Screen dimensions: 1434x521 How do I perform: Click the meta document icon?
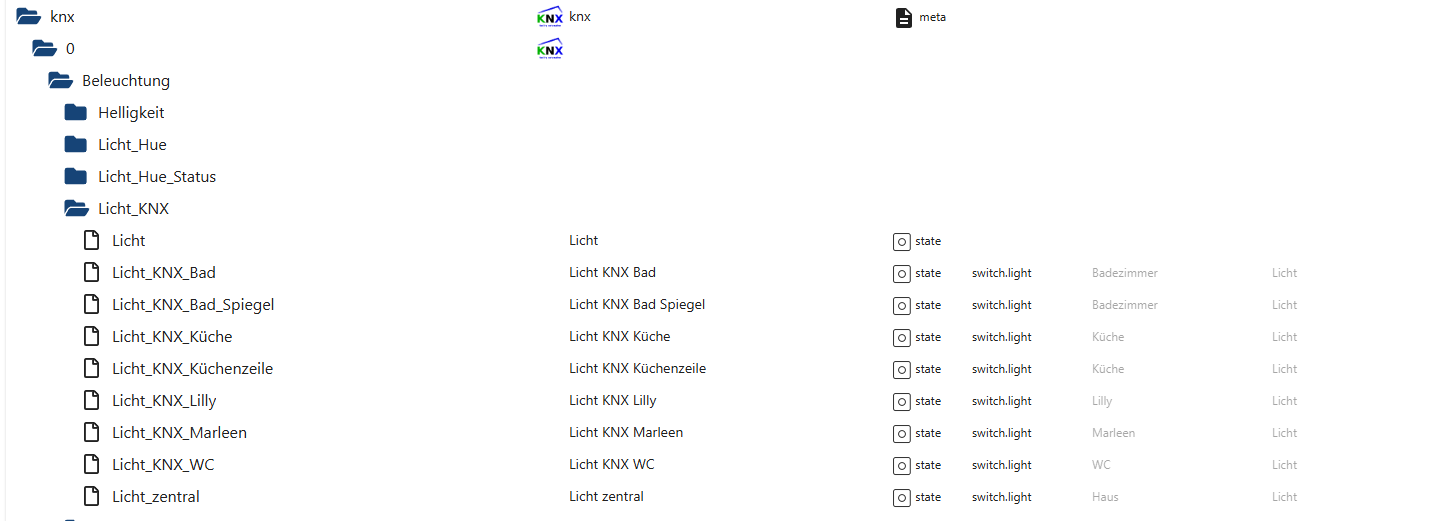point(904,17)
